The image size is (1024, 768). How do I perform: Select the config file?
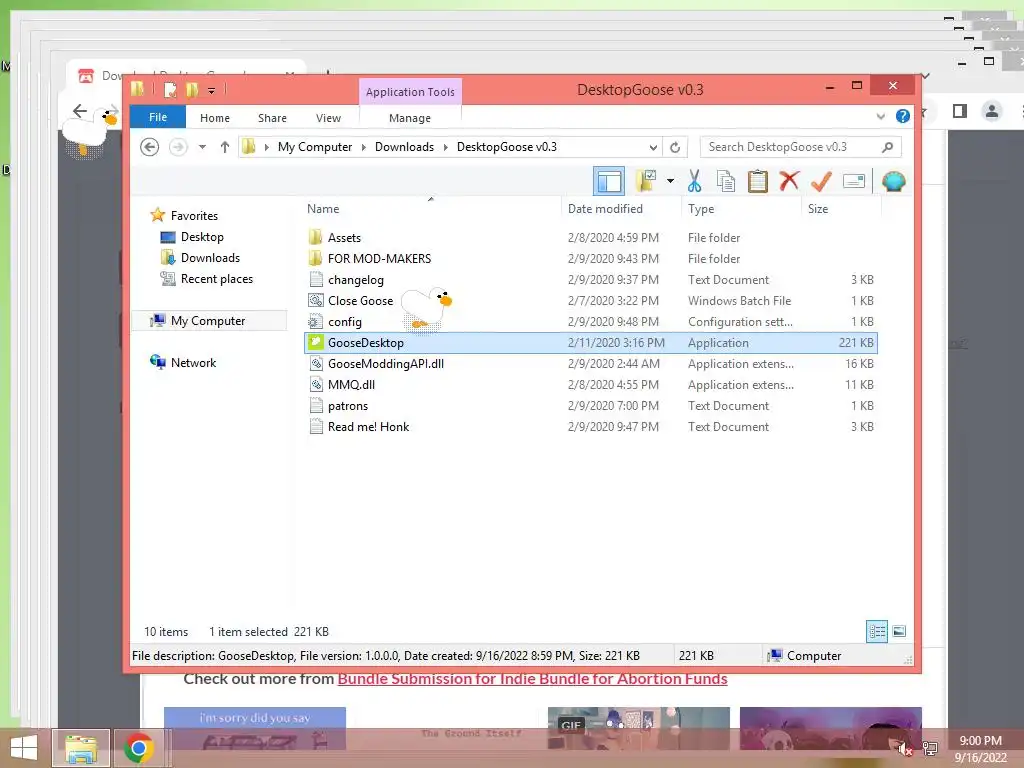click(x=590, y=321)
